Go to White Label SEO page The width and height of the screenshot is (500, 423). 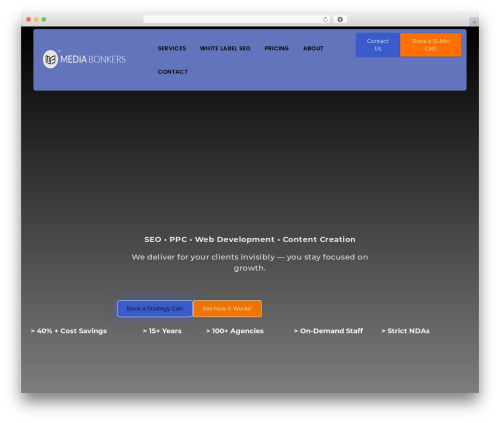click(x=225, y=48)
